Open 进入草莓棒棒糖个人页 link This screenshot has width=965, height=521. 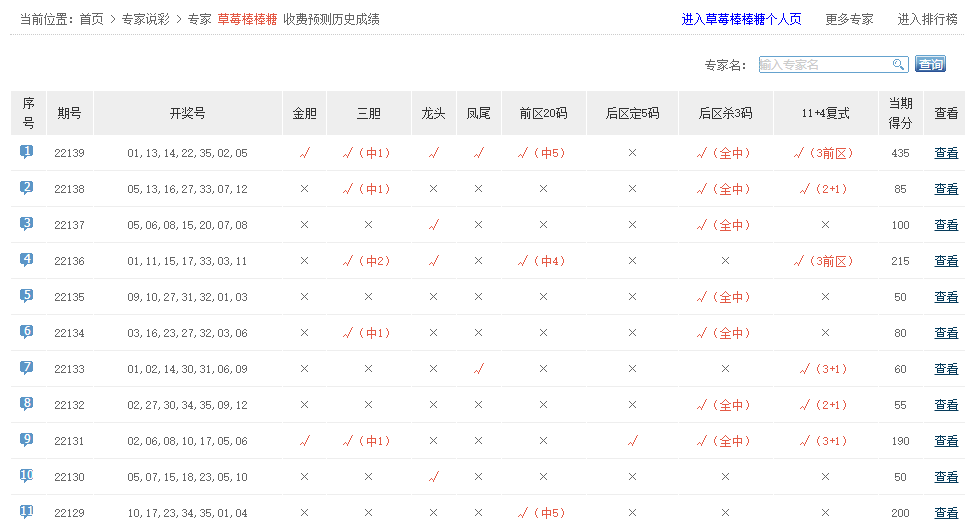(x=741, y=19)
